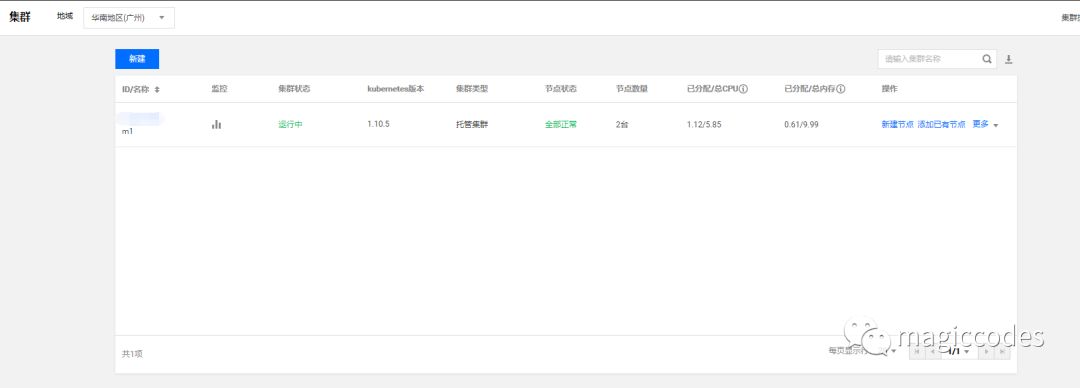Click the blue 新建 button
The width and height of the screenshot is (1080, 388).
pos(137,59)
